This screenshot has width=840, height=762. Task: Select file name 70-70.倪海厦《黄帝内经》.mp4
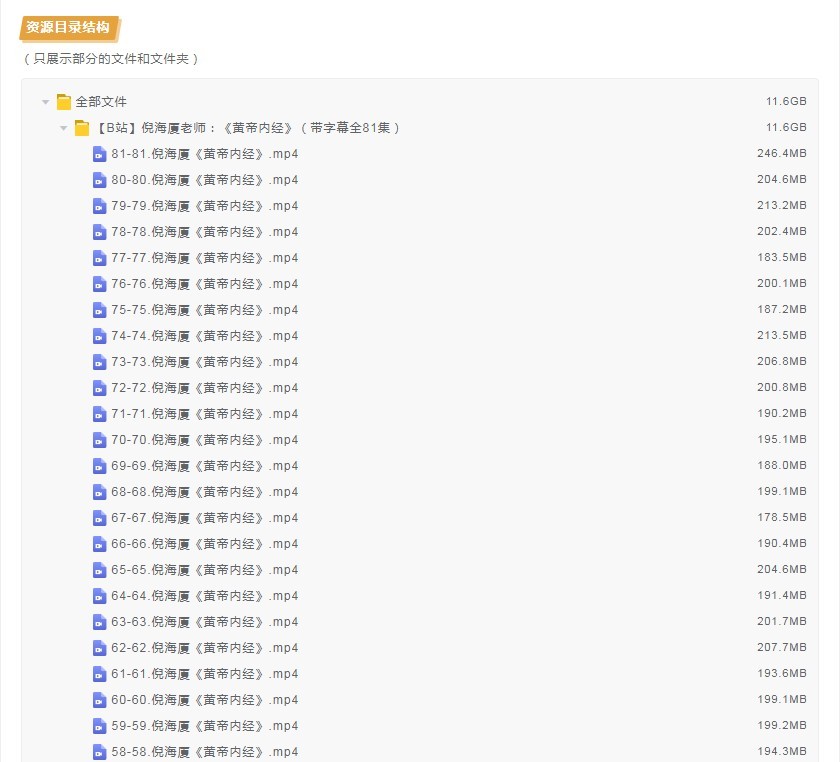205,440
